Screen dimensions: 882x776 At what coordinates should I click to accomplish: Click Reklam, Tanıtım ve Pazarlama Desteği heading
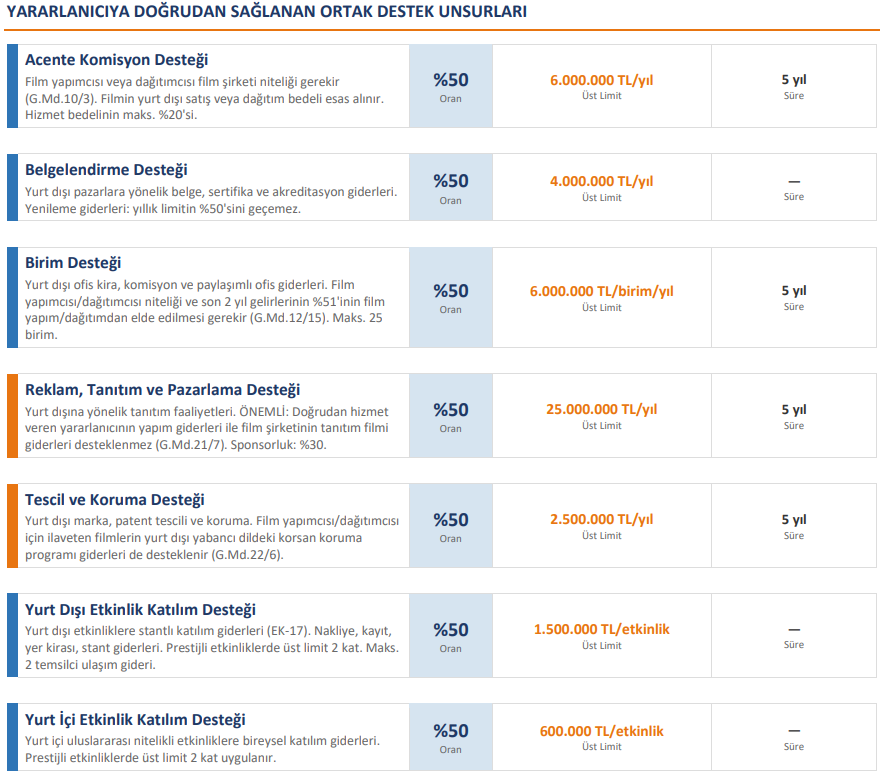[x=162, y=390]
